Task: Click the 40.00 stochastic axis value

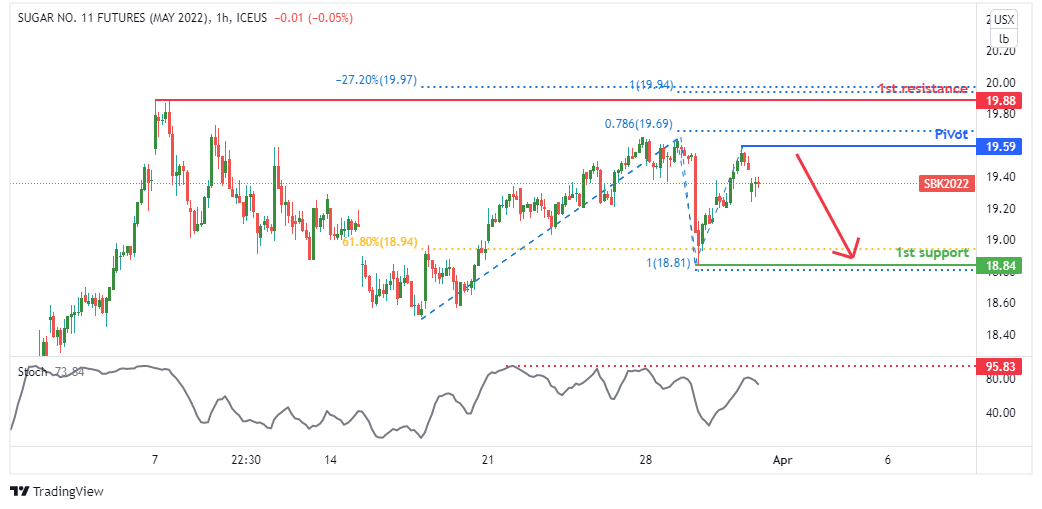Action: coord(999,413)
